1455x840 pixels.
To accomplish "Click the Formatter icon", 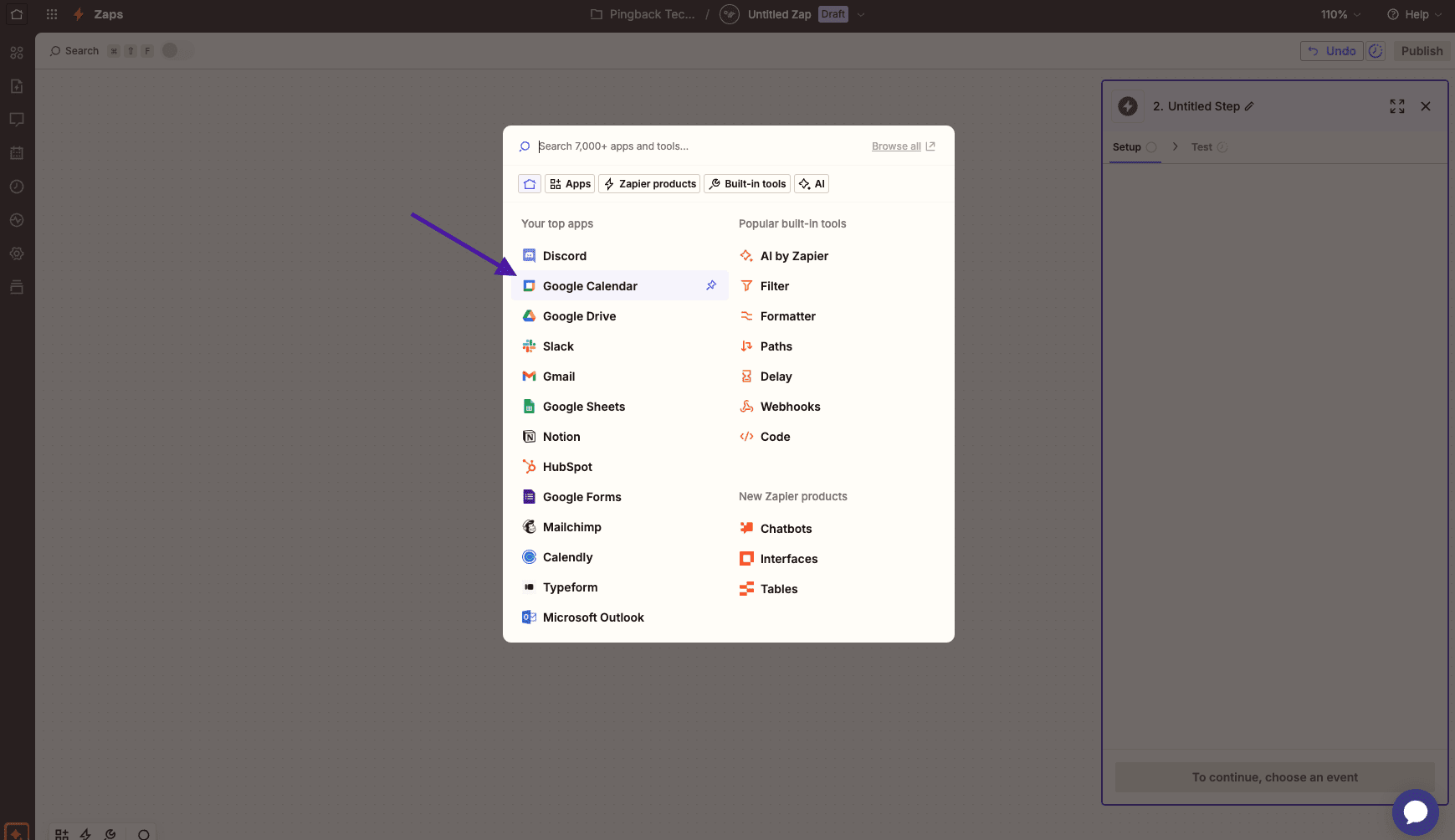I will coord(746,315).
